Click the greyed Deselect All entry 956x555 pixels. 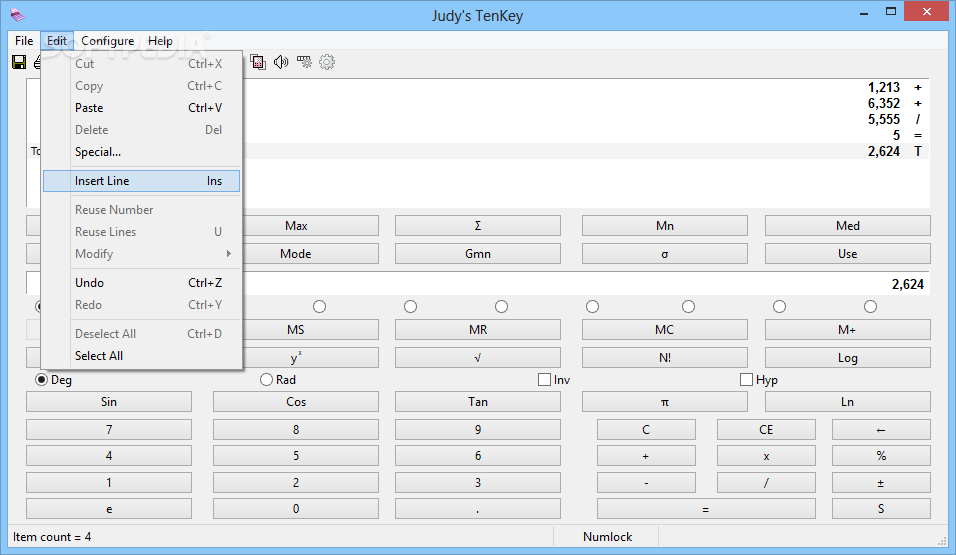[x=141, y=334]
